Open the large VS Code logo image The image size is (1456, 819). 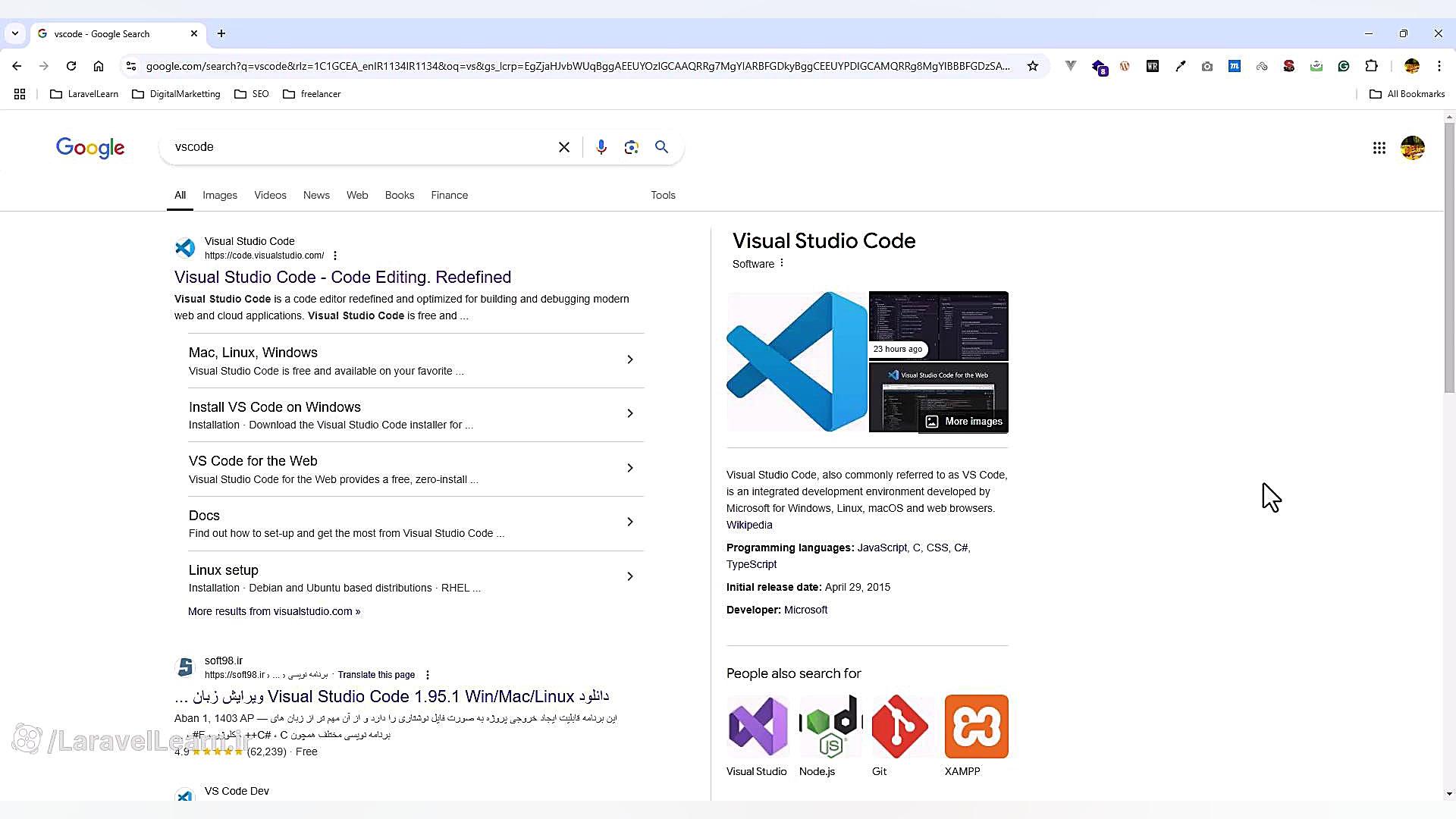(x=796, y=362)
